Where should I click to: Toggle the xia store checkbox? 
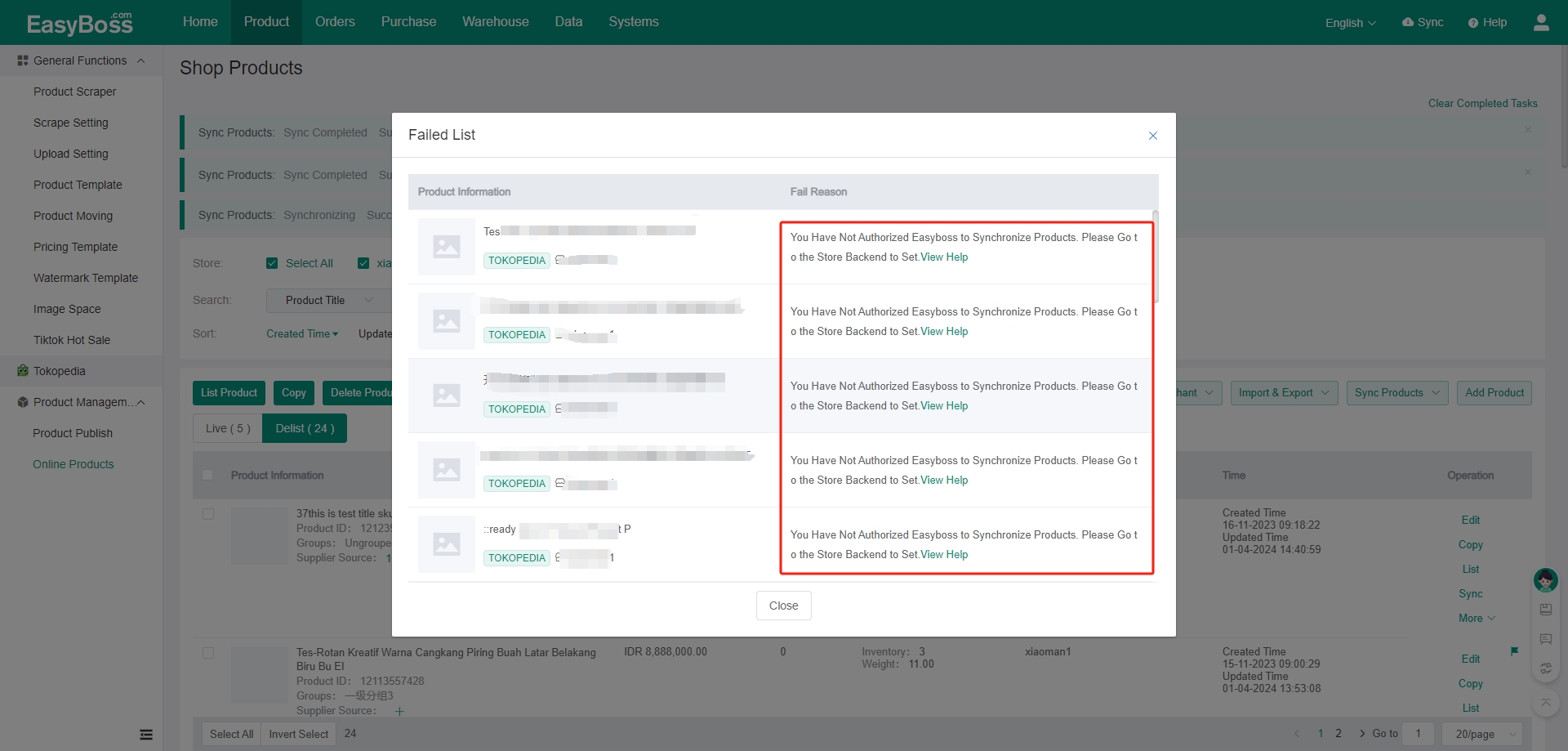click(363, 263)
